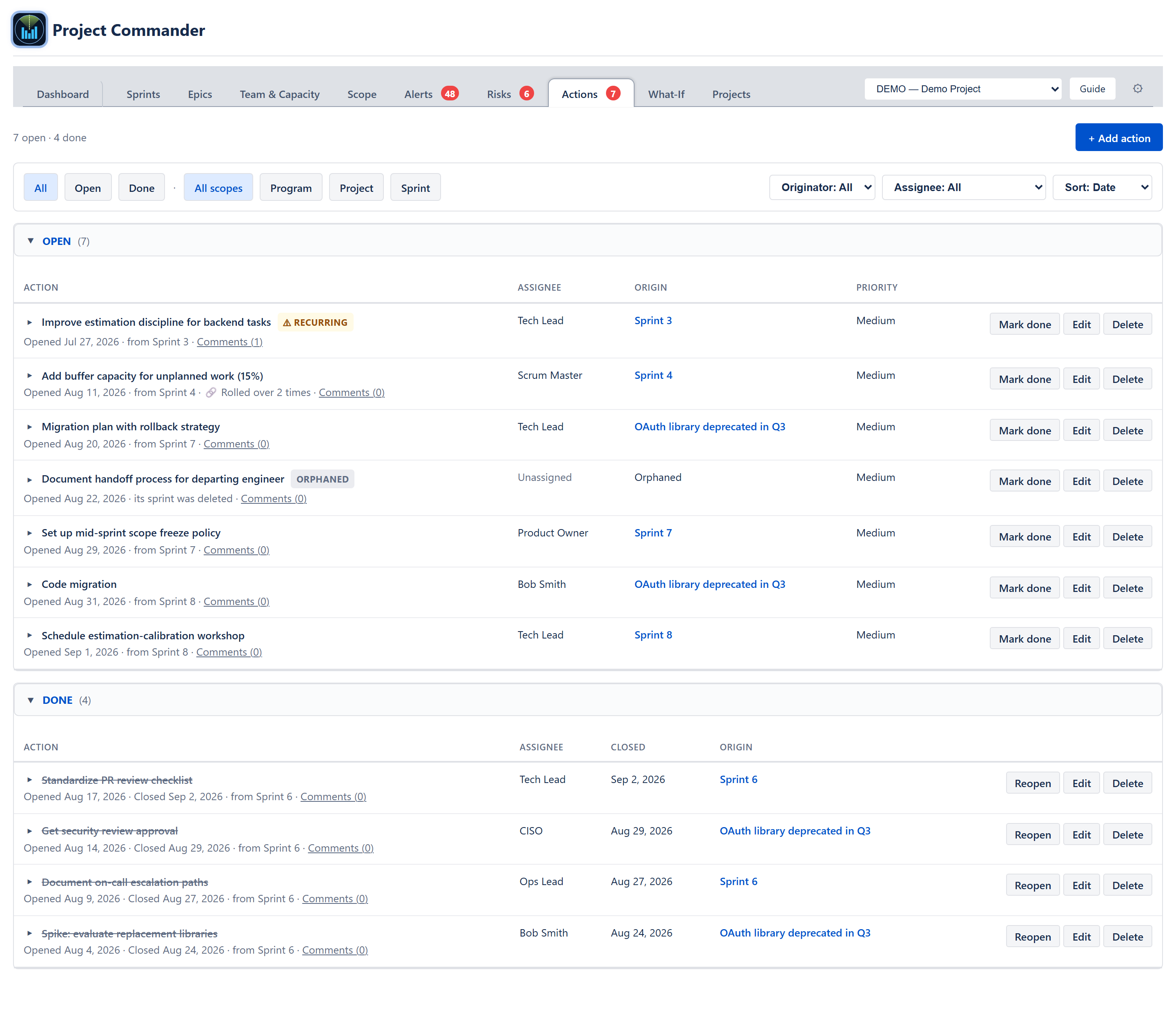Edit Get security review approval action
This screenshot has width=1176, height=1010.
click(x=1081, y=835)
